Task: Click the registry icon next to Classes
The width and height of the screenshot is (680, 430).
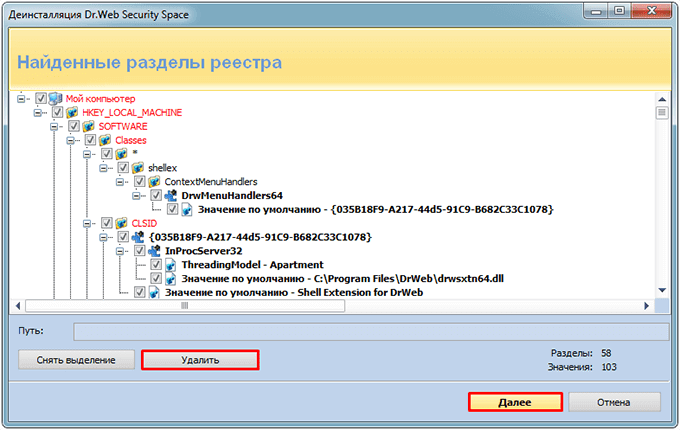Action: tap(105, 140)
